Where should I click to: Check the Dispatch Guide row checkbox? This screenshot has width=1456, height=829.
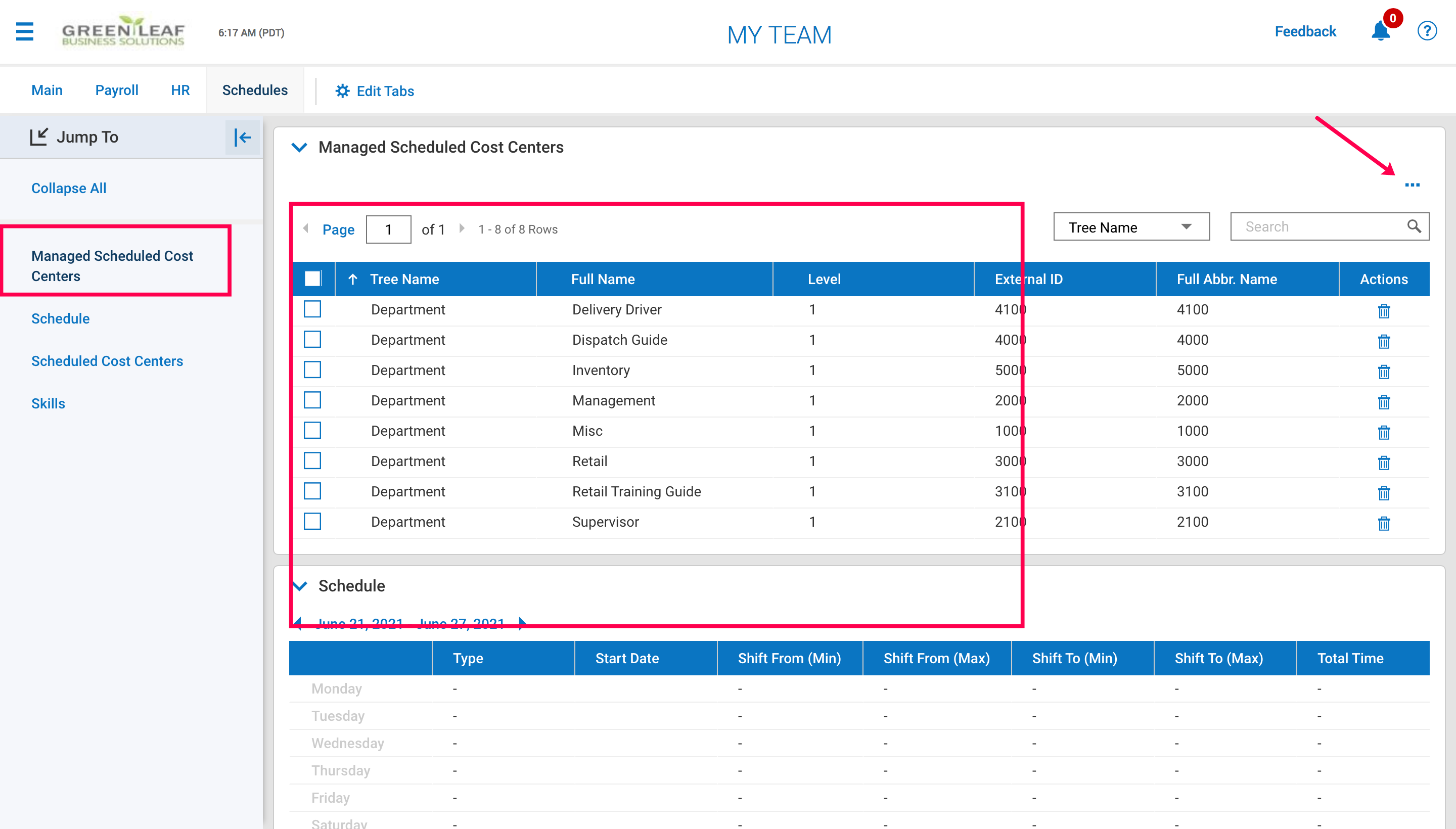tap(312, 339)
